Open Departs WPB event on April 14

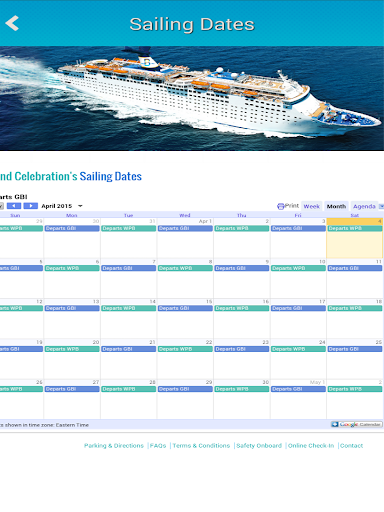coord(129,308)
